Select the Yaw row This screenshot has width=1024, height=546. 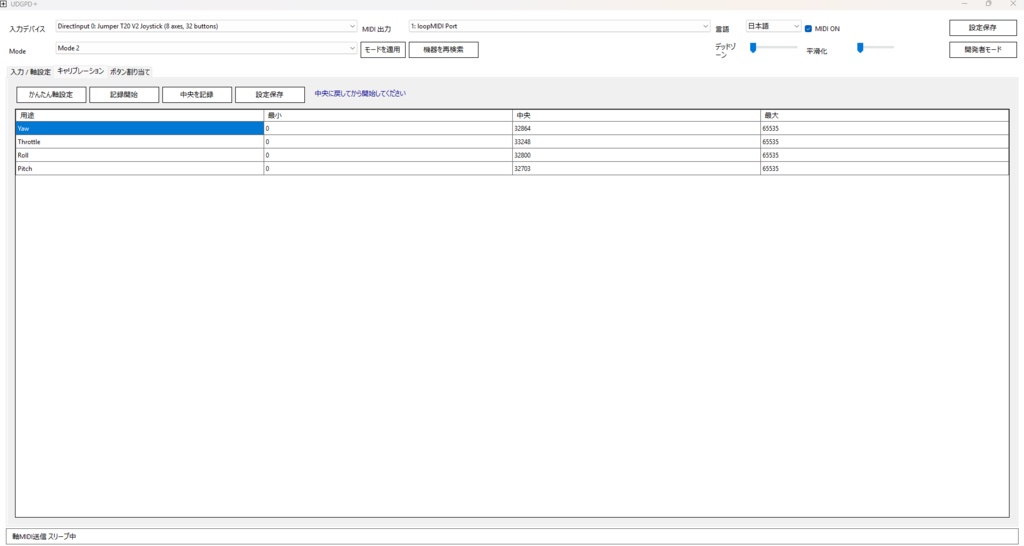[x=512, y=129]
